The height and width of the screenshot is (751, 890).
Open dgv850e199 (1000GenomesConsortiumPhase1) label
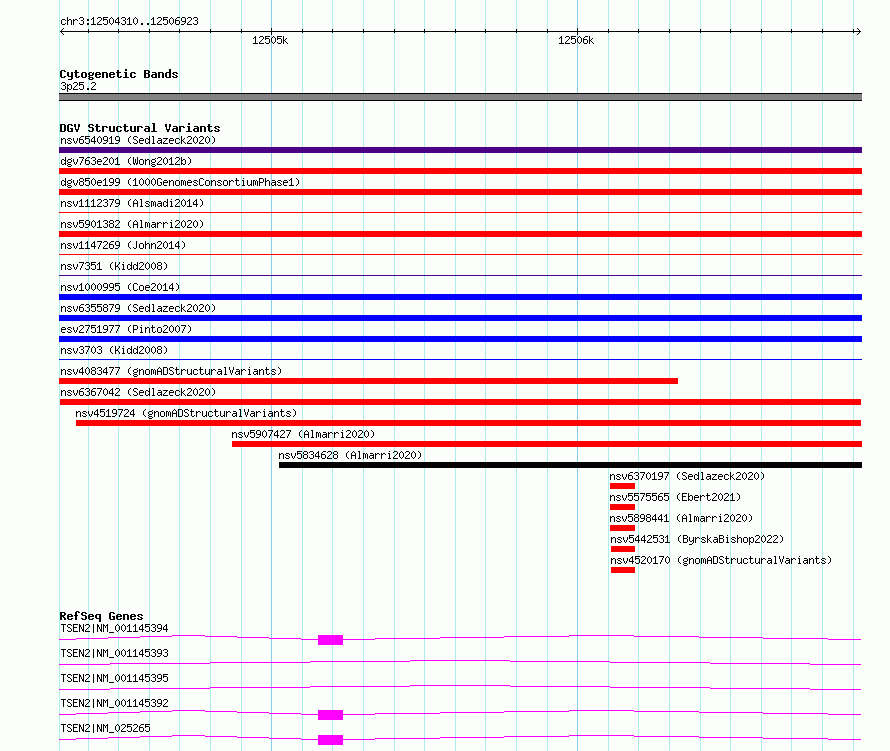pyautogui.click(x=180, y=182)
